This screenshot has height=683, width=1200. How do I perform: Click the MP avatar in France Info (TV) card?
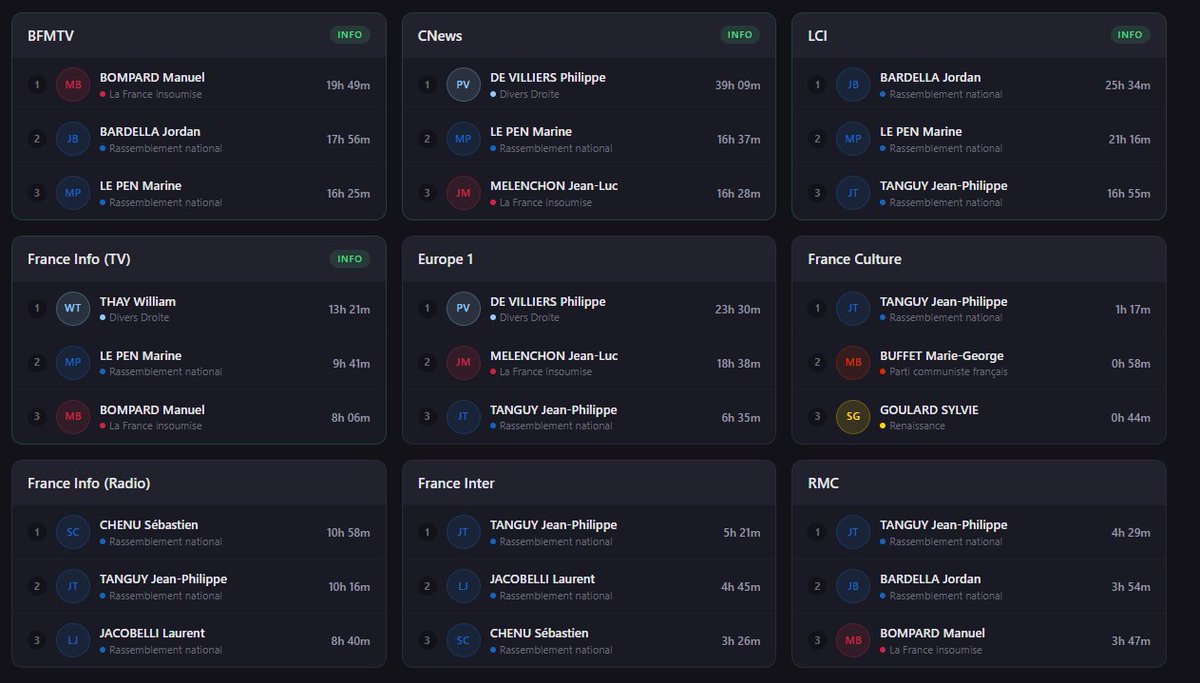point(73,362)
